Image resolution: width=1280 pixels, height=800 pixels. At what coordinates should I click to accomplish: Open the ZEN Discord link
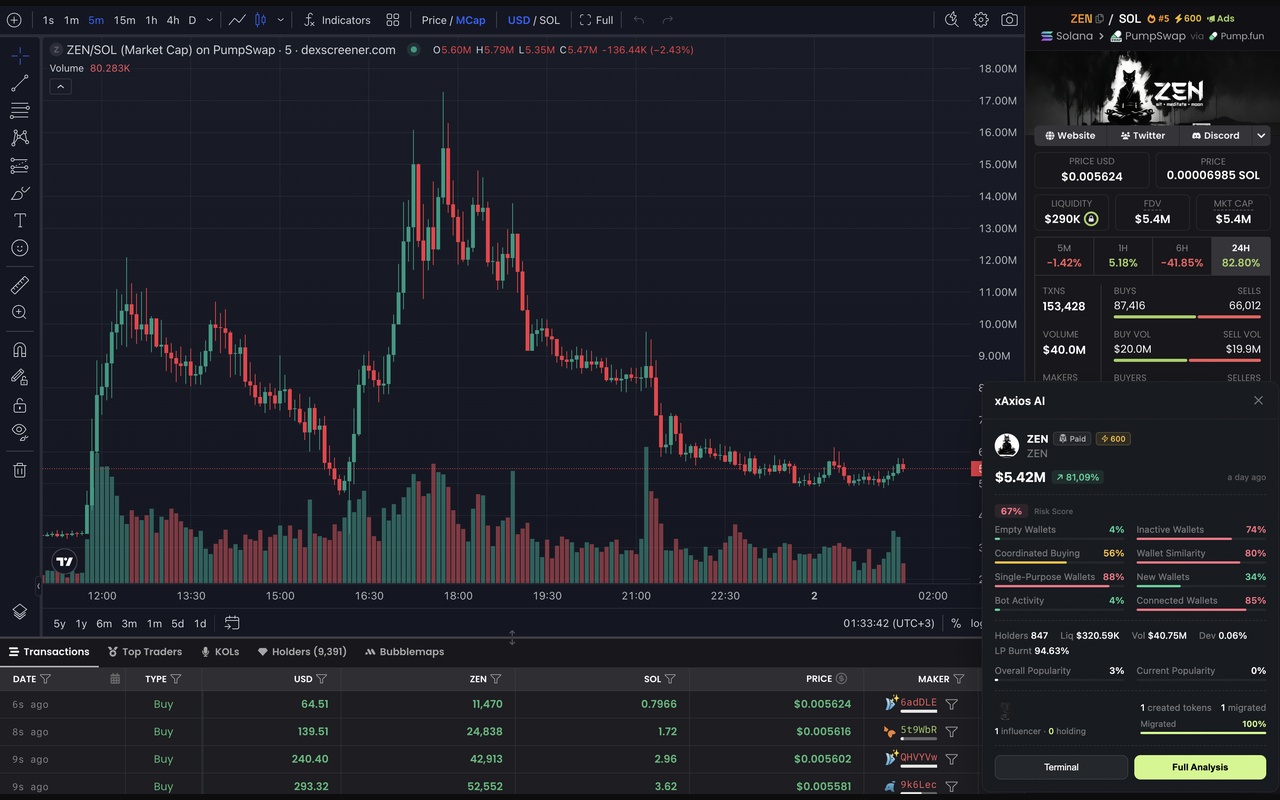1215,135
